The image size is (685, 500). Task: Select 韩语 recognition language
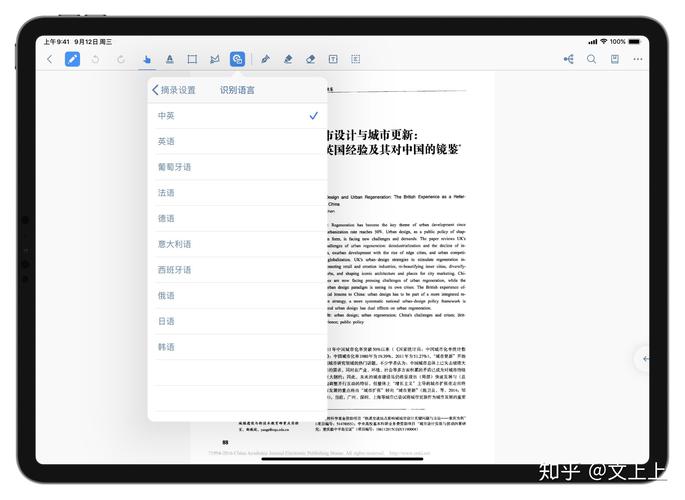[238, 347]
